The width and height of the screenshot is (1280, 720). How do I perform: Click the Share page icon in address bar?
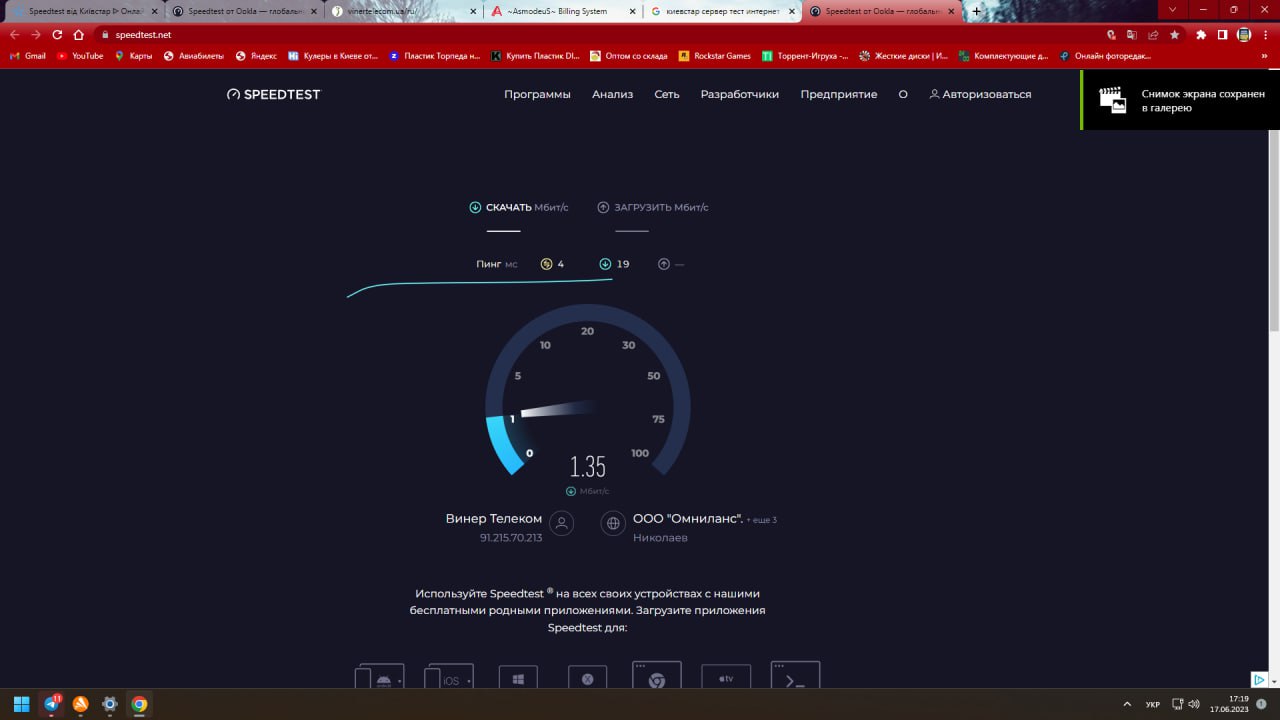click(x=1153, y=34)
